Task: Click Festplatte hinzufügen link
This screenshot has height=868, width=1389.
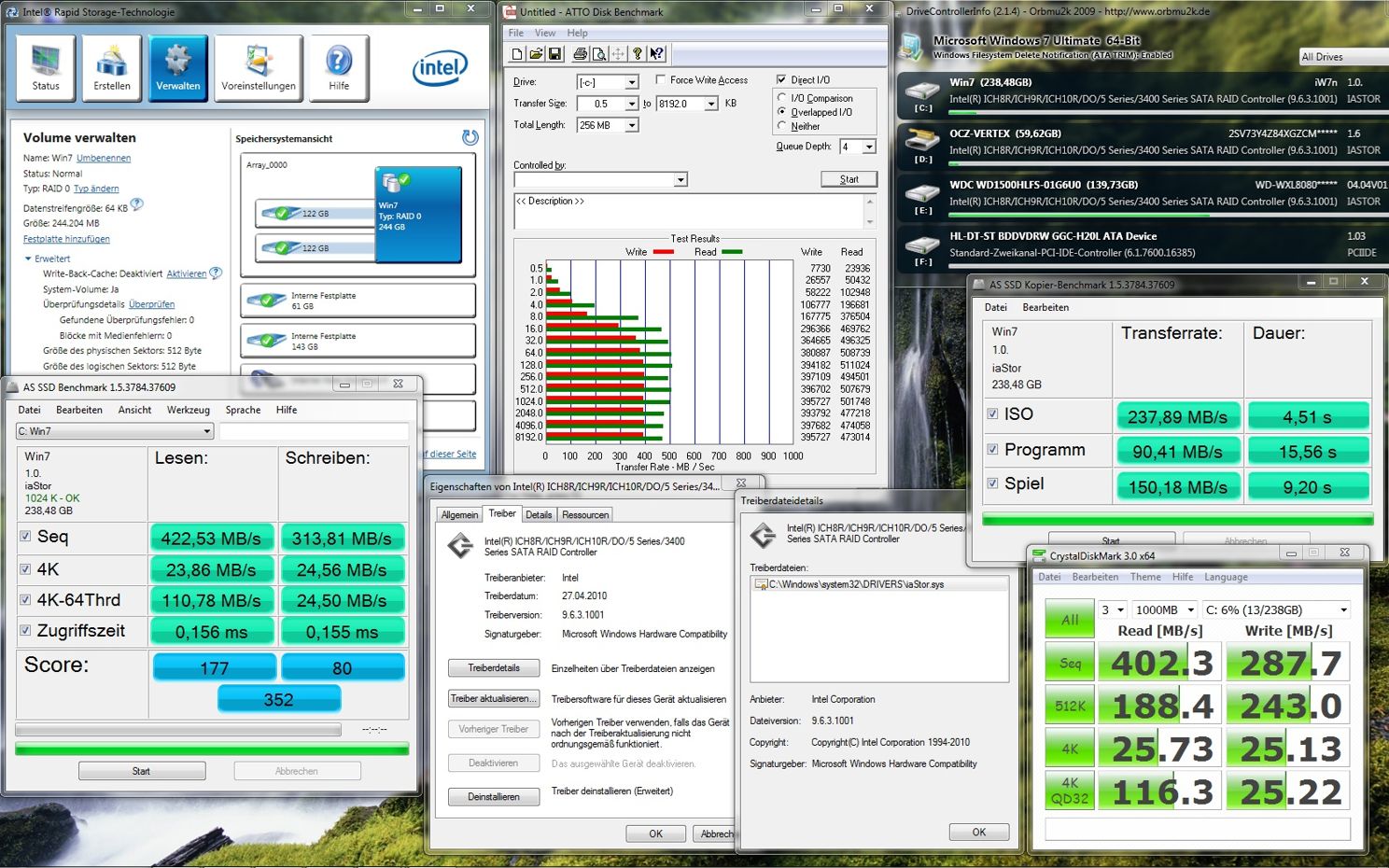Action: tap(66, 239)
